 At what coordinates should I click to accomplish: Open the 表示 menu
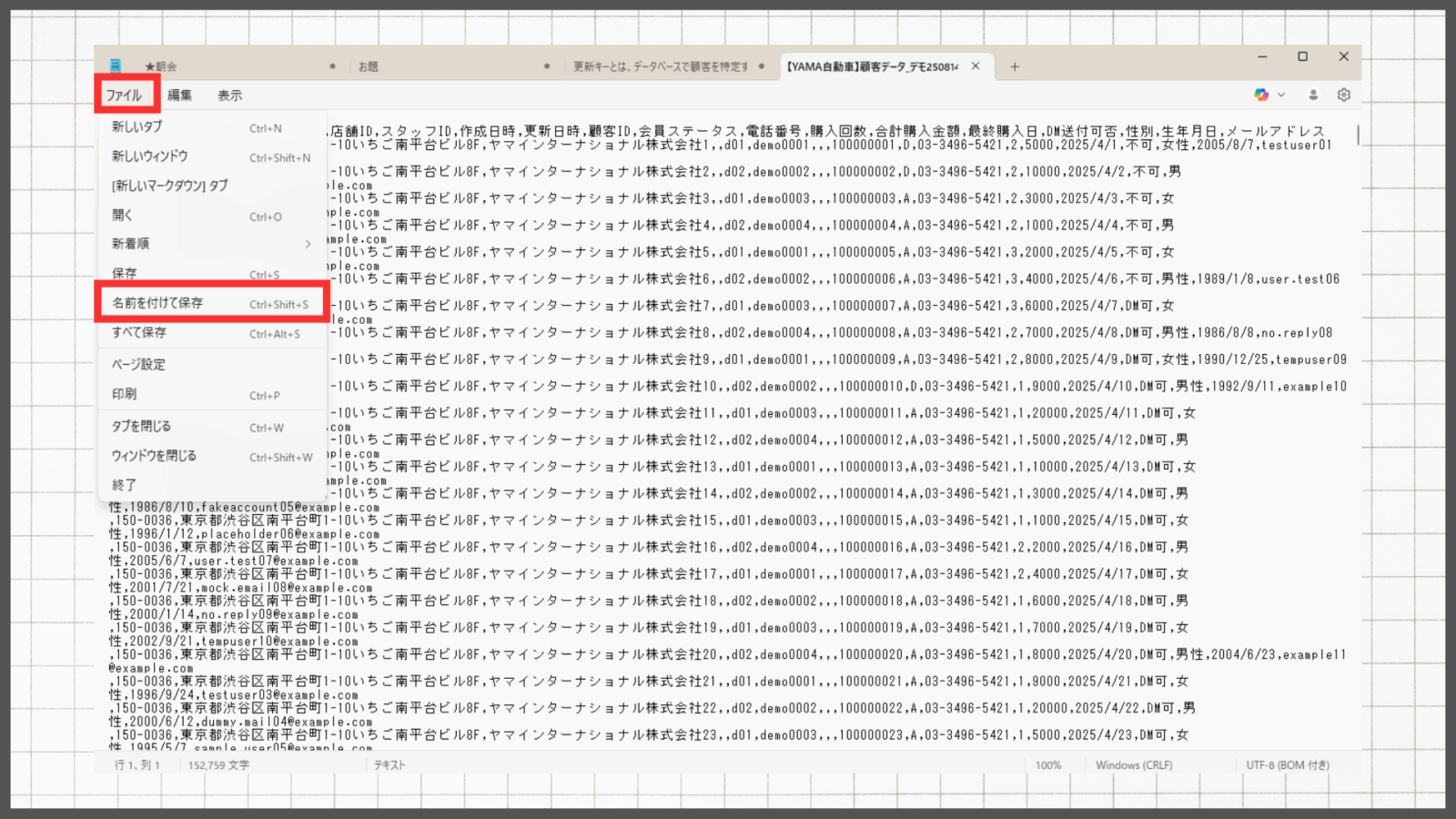coord(229,96)
